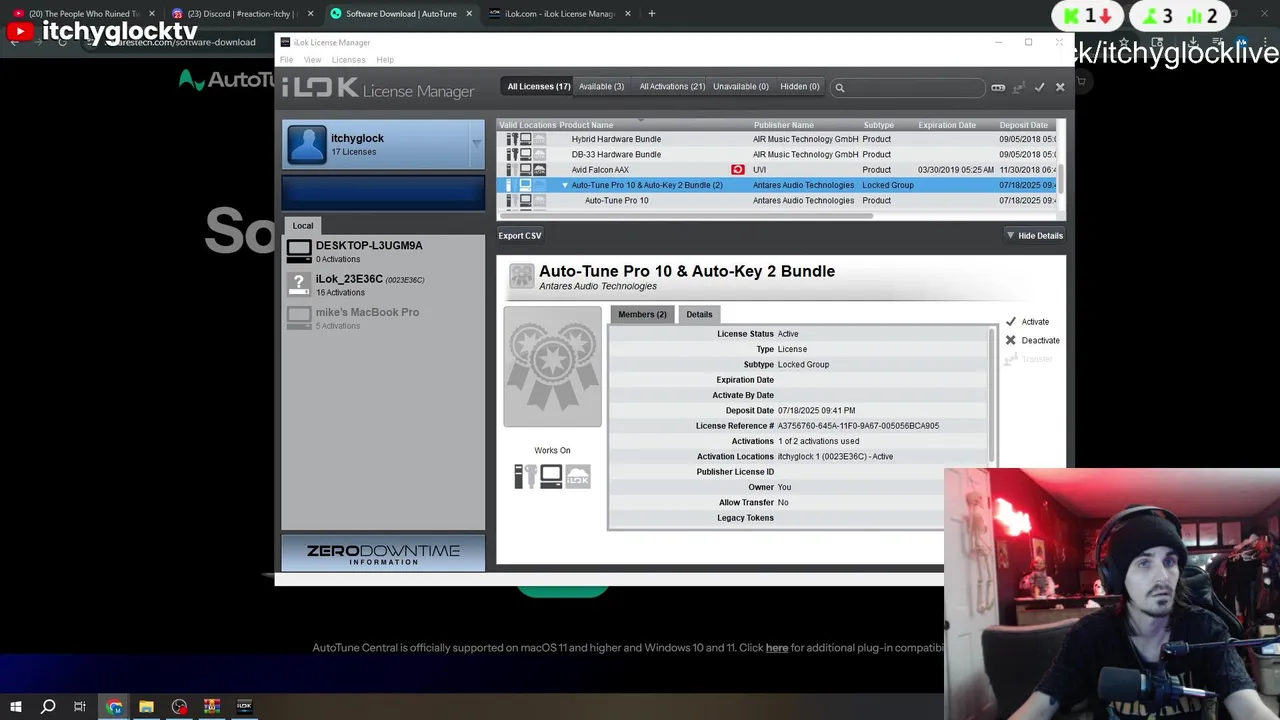
Task: Open WinRAR from the taskbar
Action: point(211,707)
